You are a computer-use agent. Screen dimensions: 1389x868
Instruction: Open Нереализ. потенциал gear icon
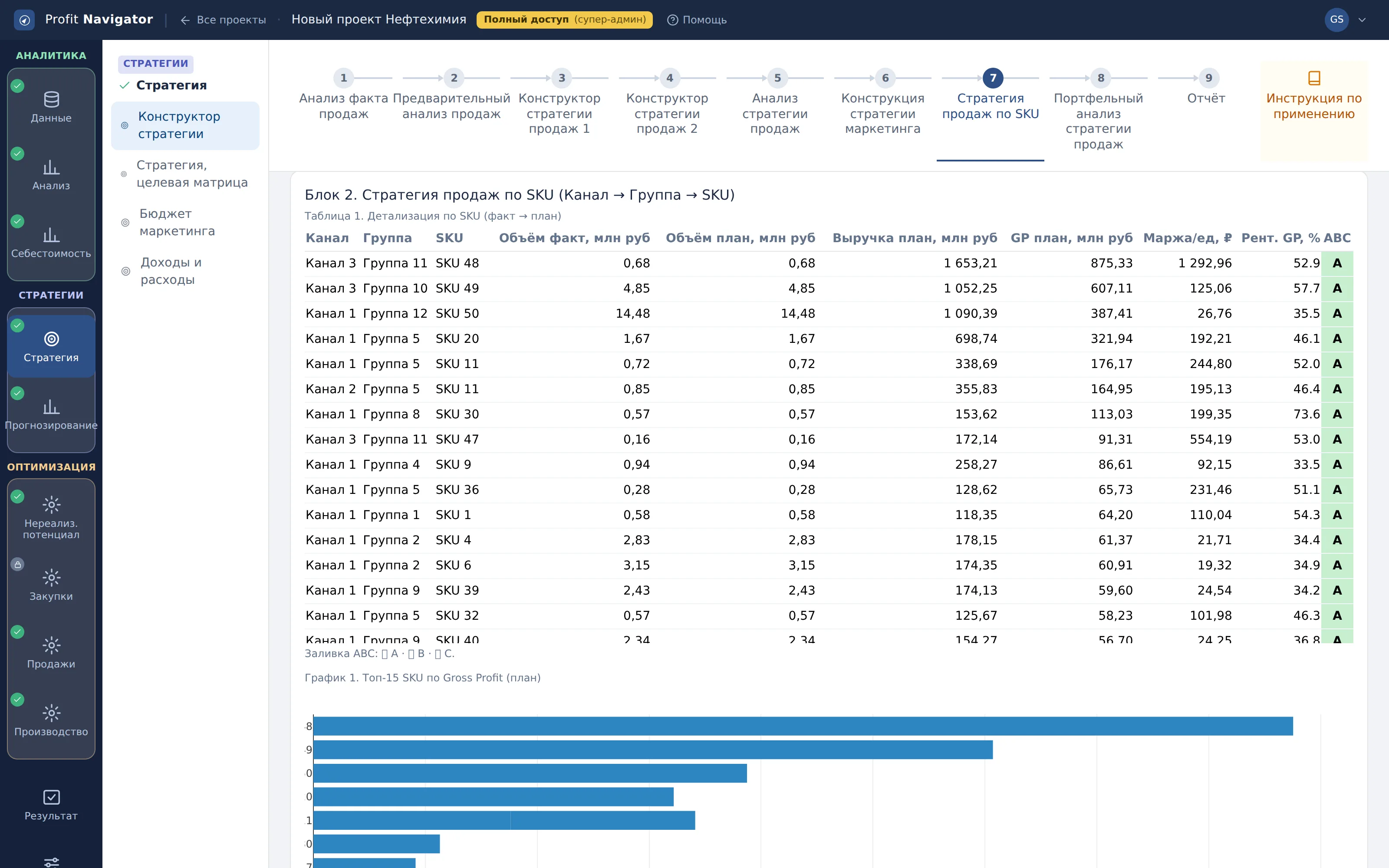point(51,505)
